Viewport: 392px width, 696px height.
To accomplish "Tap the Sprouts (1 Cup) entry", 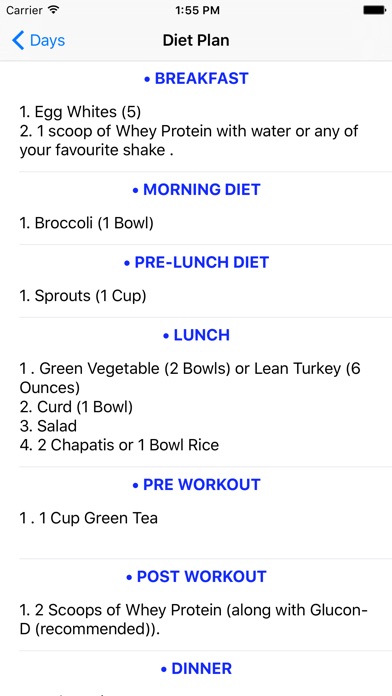I will [x=83, y=296].
